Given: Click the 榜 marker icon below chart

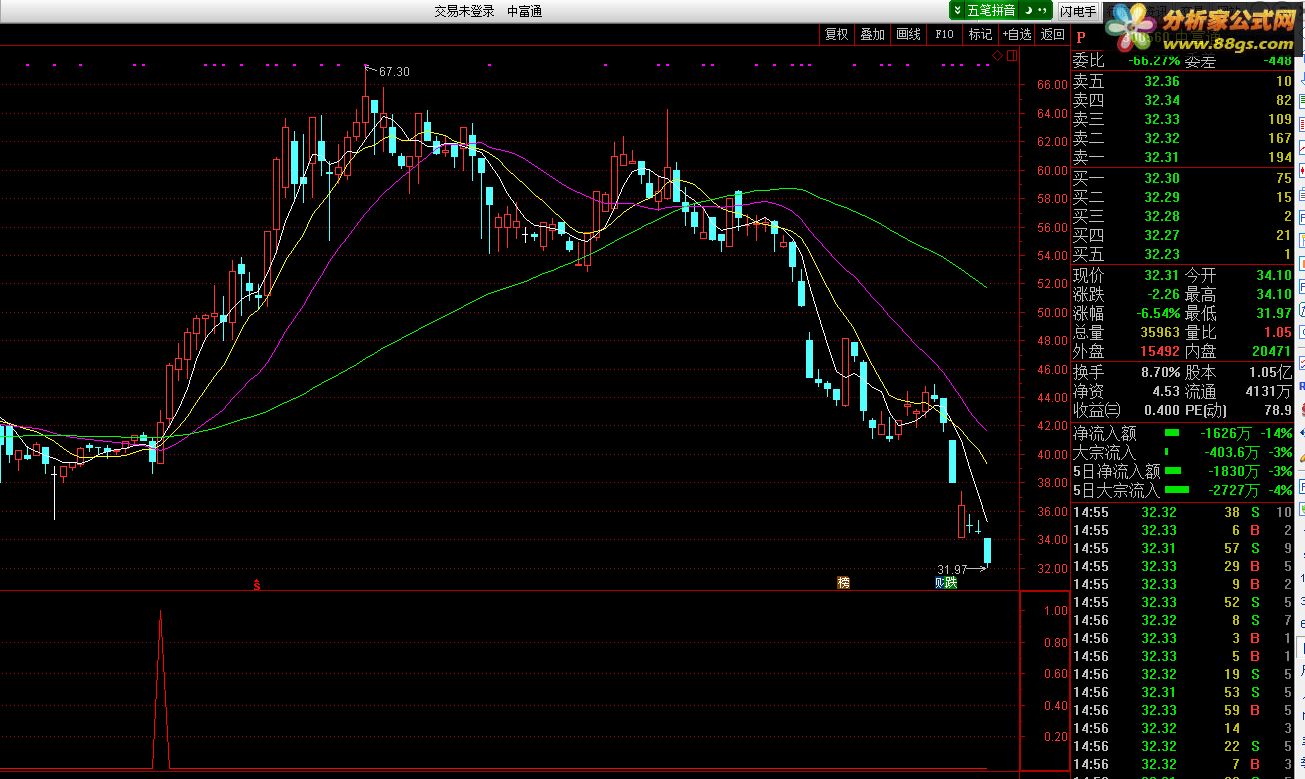Looking at the screenshot, I should pos(843,583).
